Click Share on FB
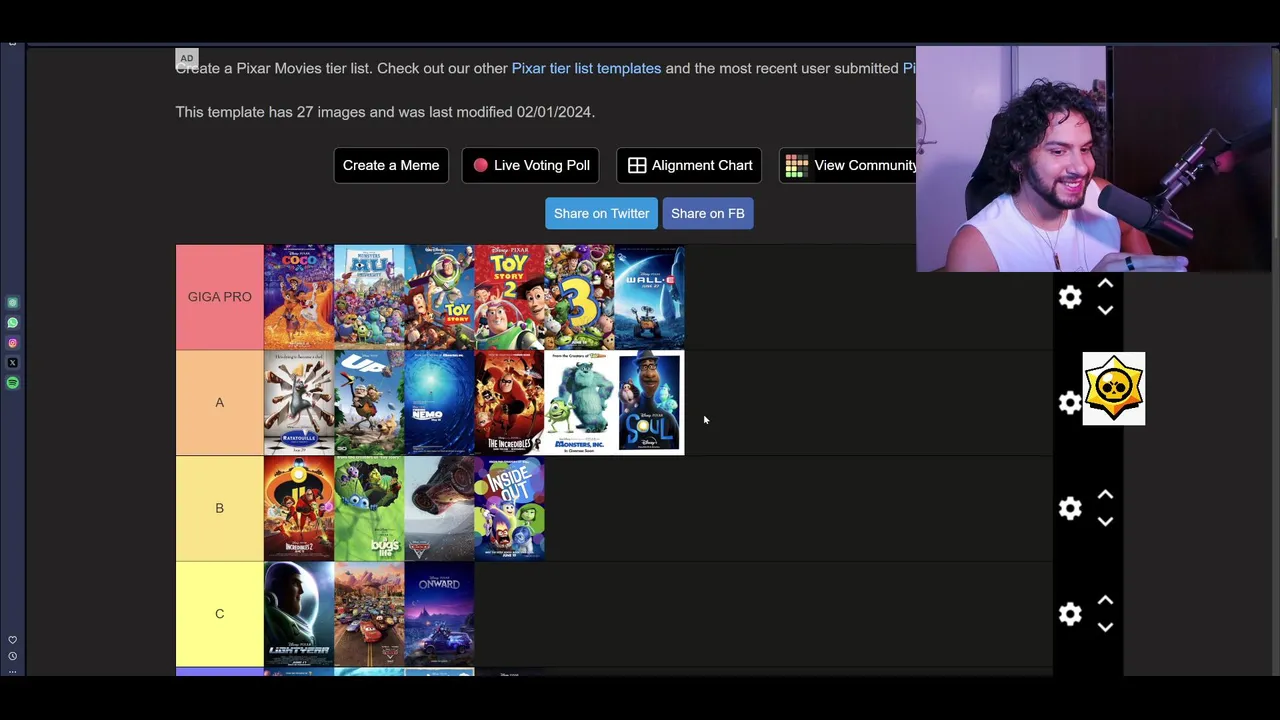Viewport: 1280px width, 720px height. pos(708,213)
